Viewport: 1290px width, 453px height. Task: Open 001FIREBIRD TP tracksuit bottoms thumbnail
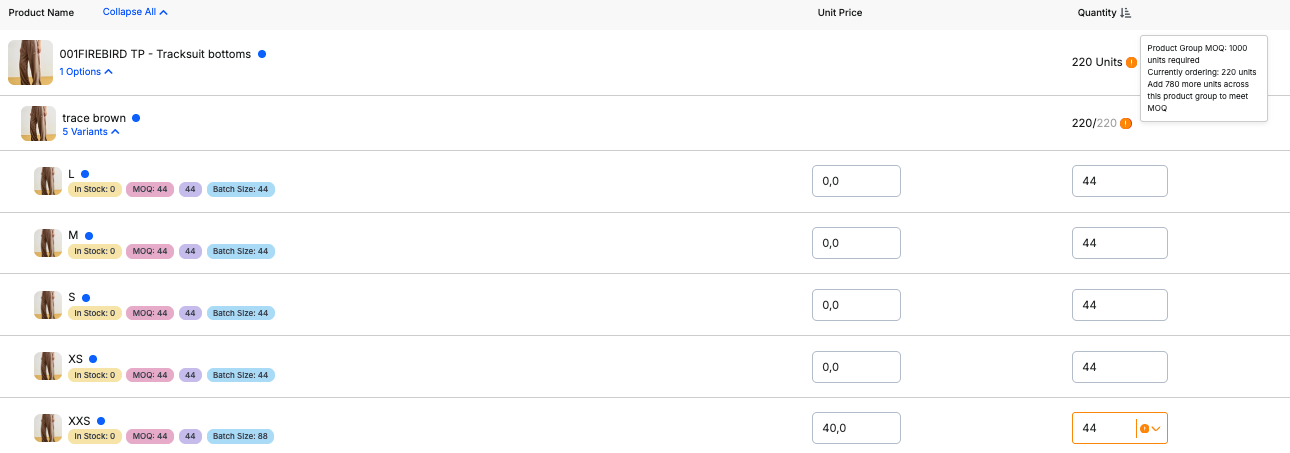[30, 62]
